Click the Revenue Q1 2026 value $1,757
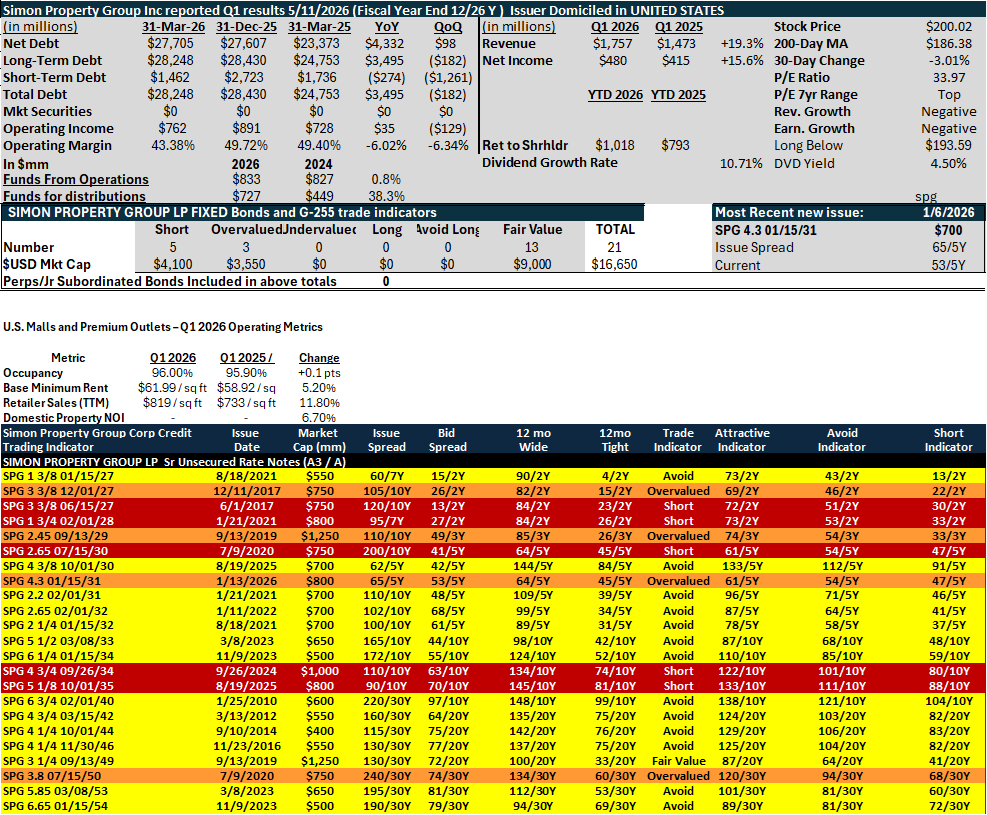The image size is (987, 815). (612, 43)
